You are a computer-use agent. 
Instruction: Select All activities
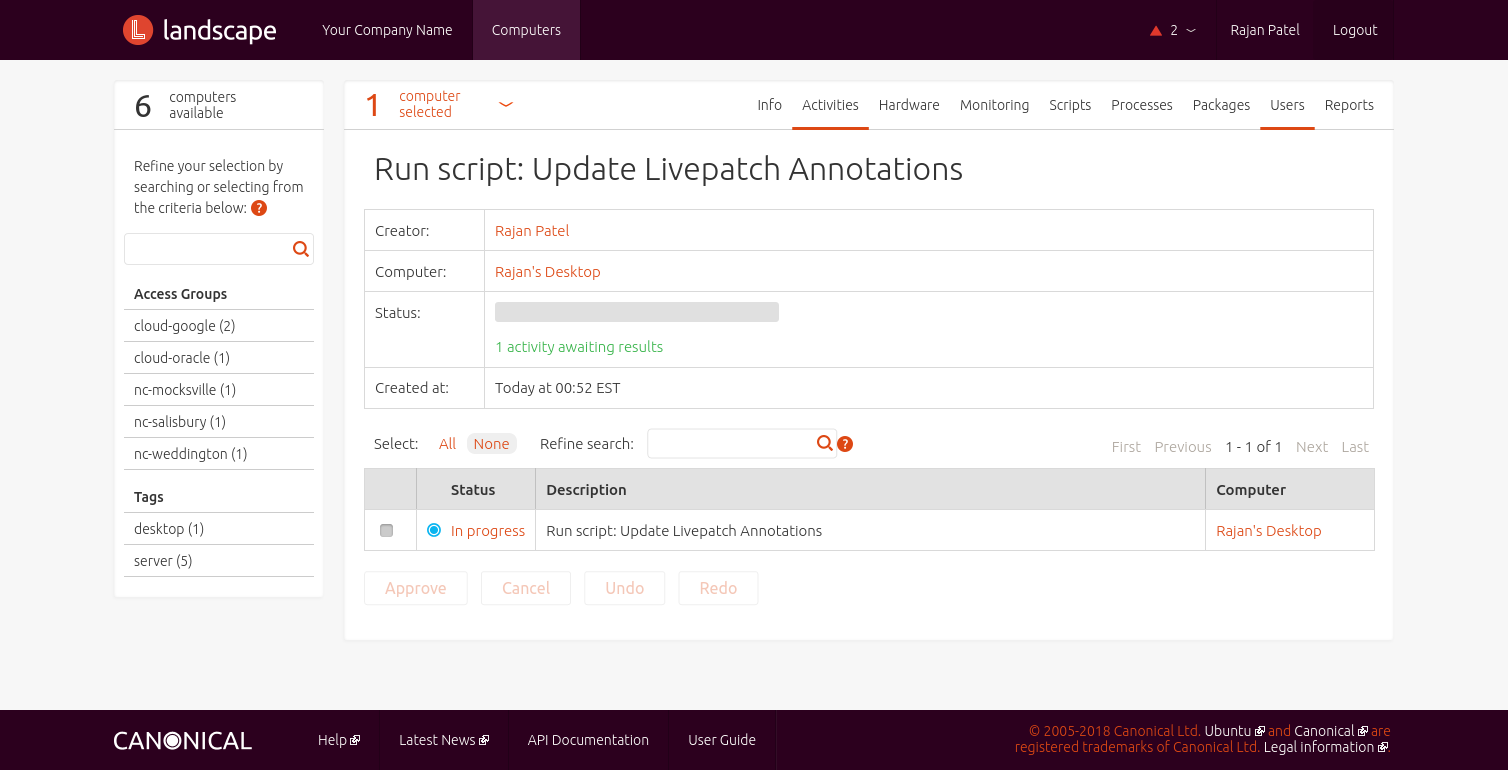[447, 444]
